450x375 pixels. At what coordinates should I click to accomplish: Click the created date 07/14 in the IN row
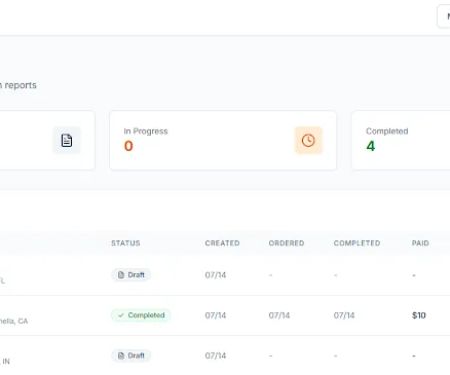(215, 356)
